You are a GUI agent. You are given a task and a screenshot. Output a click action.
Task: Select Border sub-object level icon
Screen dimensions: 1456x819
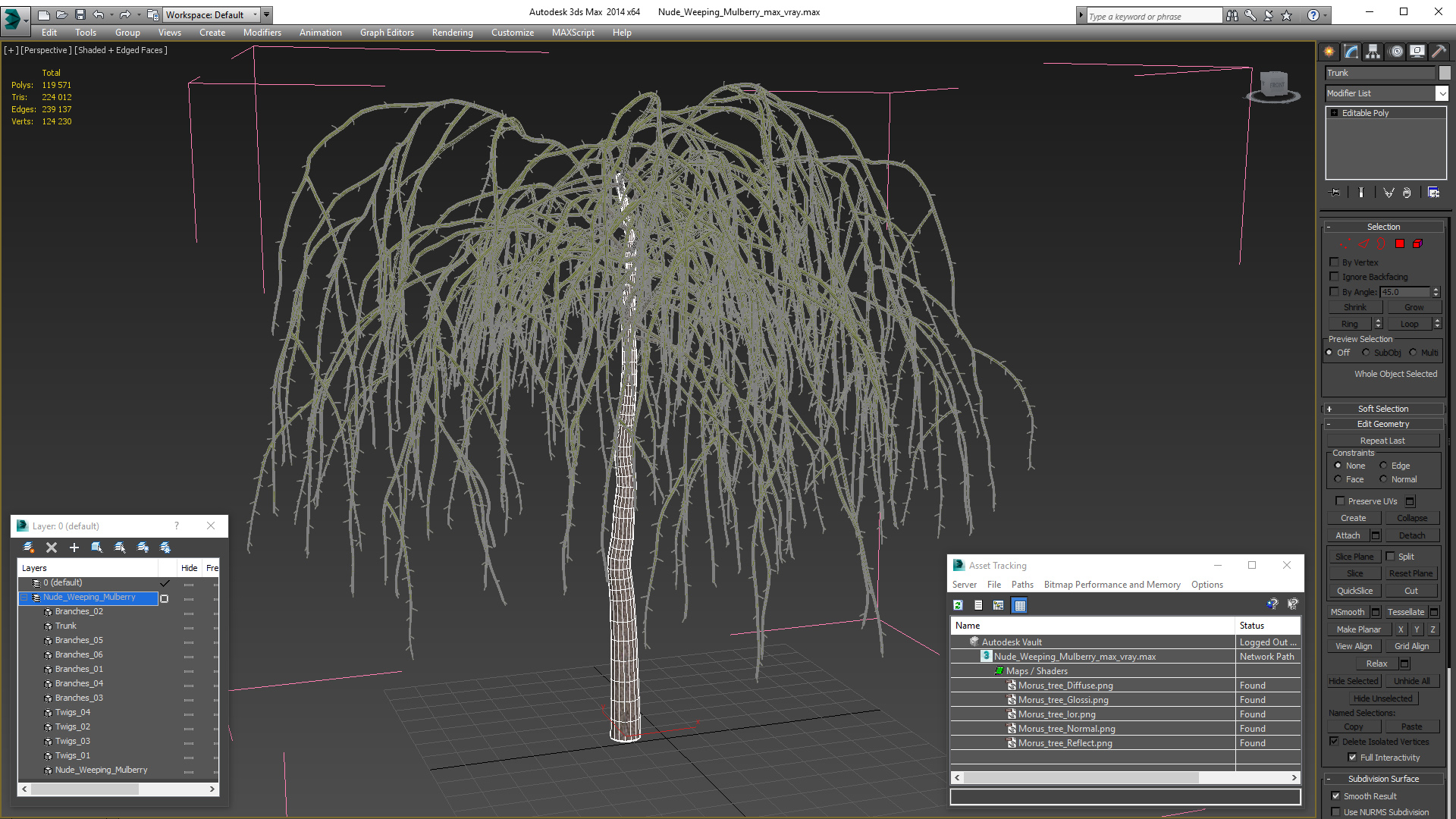[x=1381, y=244]
